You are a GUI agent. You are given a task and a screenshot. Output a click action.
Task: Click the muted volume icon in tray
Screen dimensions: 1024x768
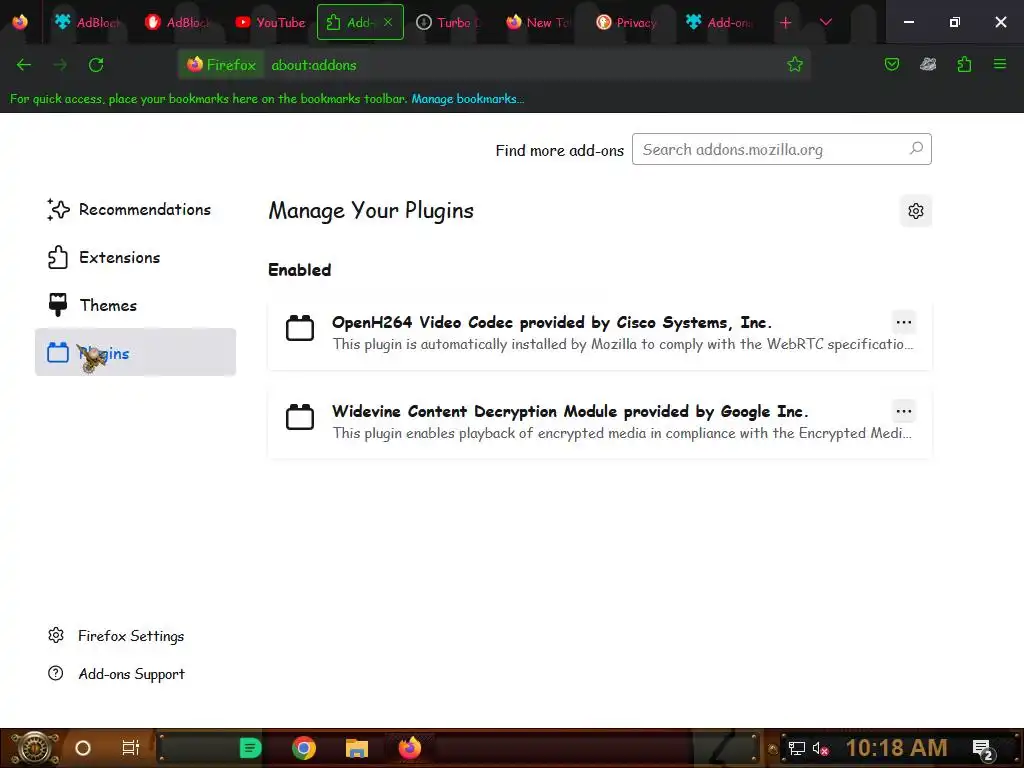tap(820, 748)
